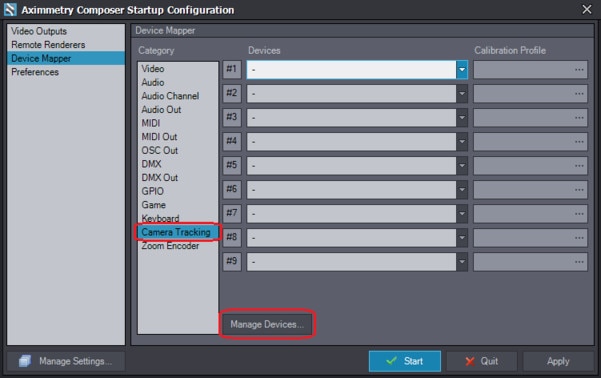
Task: Open the device #2 combo box
Action: pos(357,94)
